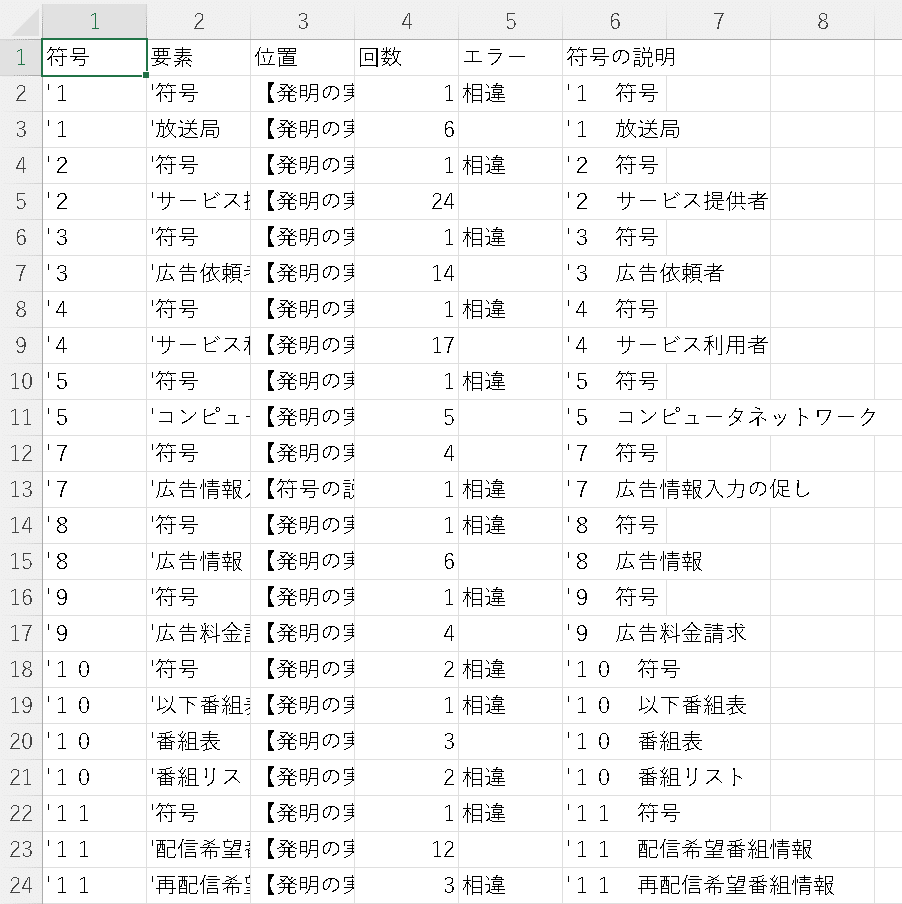Click the cell 【符号の説 in row 13
902x904 pixels.
pyautogui.click(x=303, y=489)
